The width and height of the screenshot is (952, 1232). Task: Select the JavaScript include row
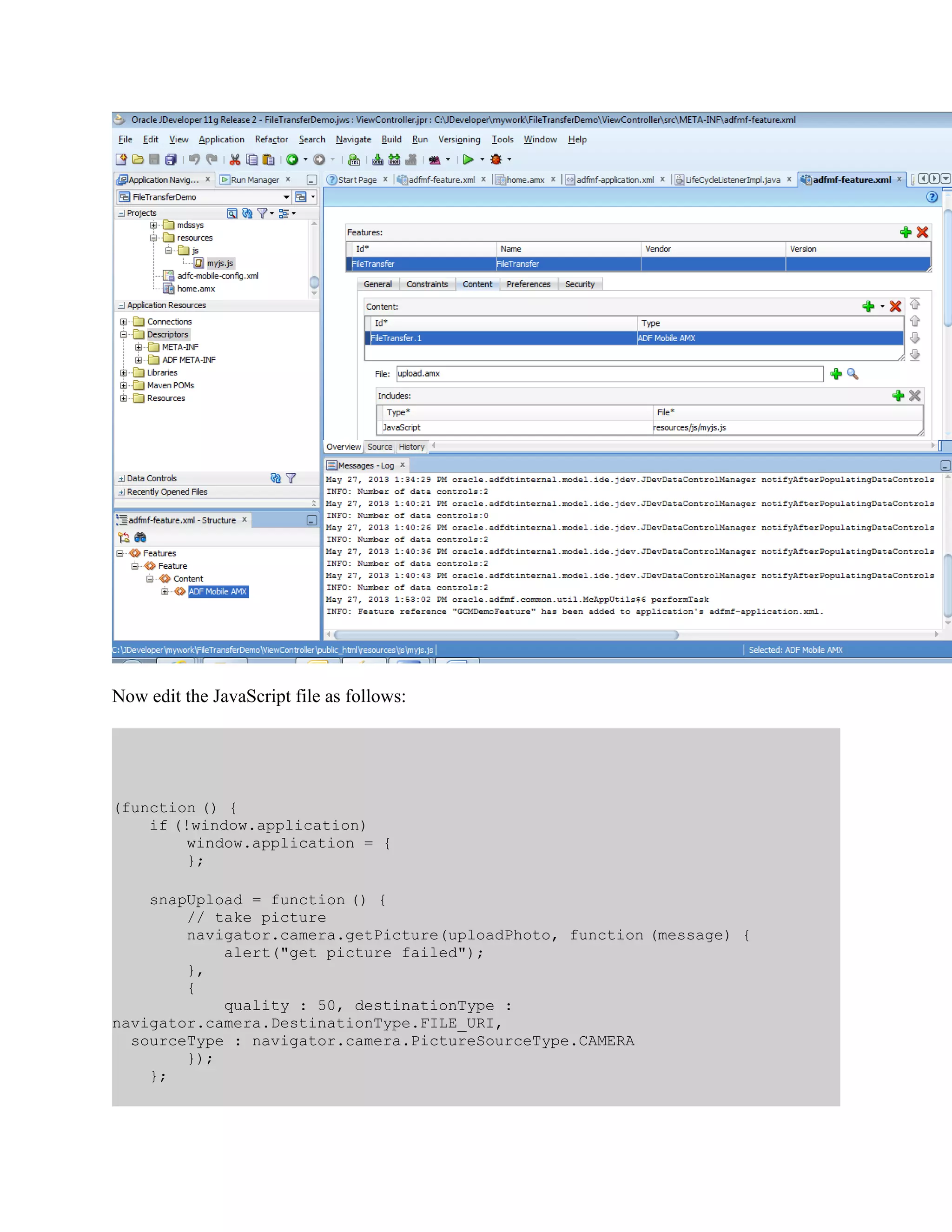tap(650, 428)
